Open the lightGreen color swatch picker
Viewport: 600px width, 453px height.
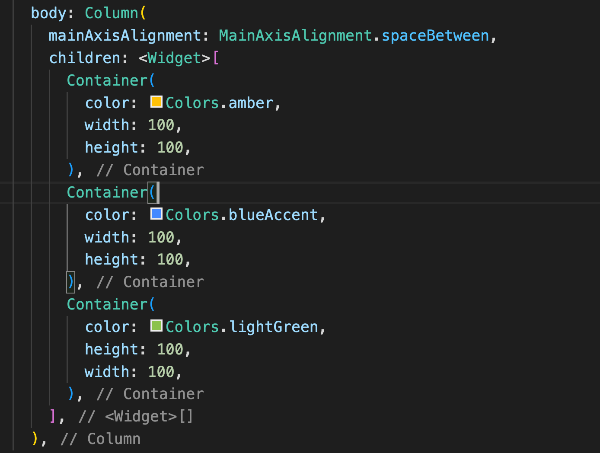point(156,326)
